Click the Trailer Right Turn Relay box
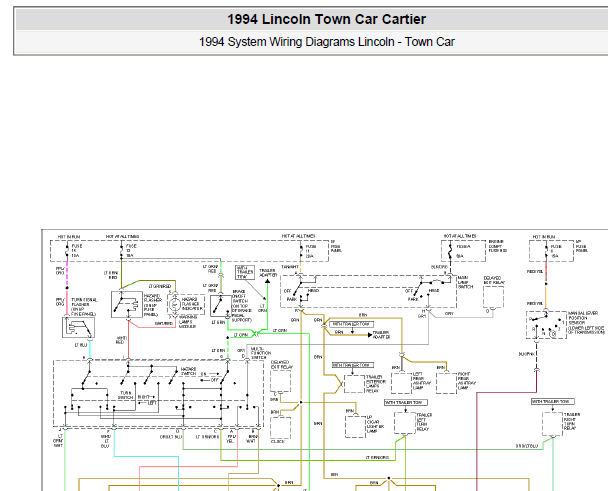This screenshot has height=491, width=608. point(552,424)
